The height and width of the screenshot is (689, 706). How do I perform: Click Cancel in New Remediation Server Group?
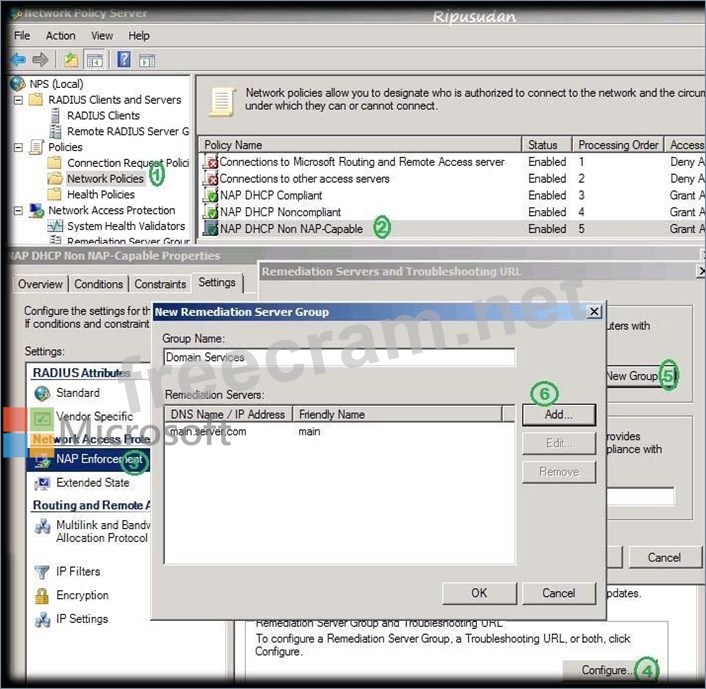pos(558,593)
